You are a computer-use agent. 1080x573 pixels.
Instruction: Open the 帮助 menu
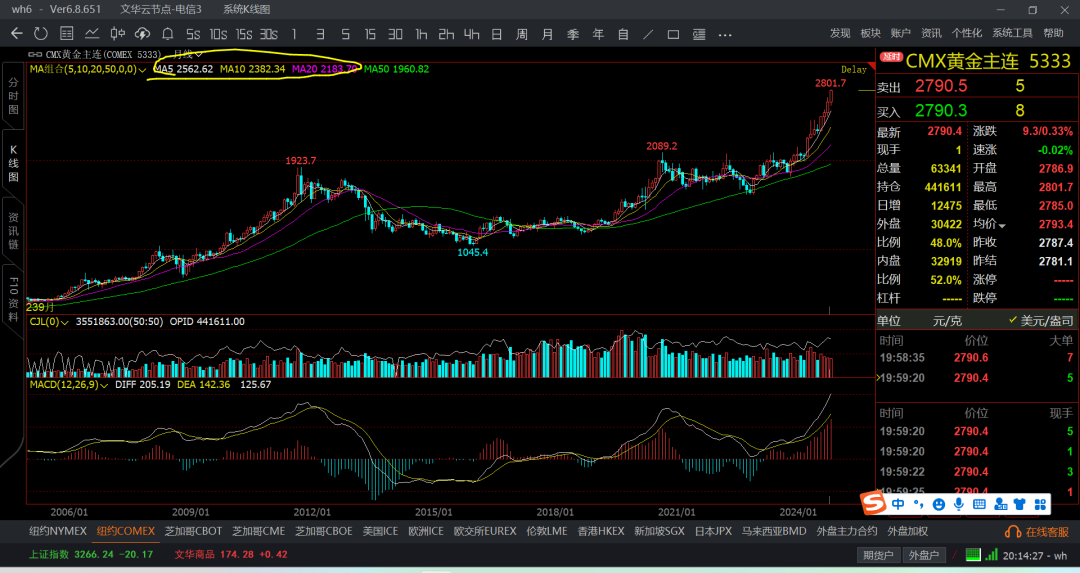point(1053,33)
